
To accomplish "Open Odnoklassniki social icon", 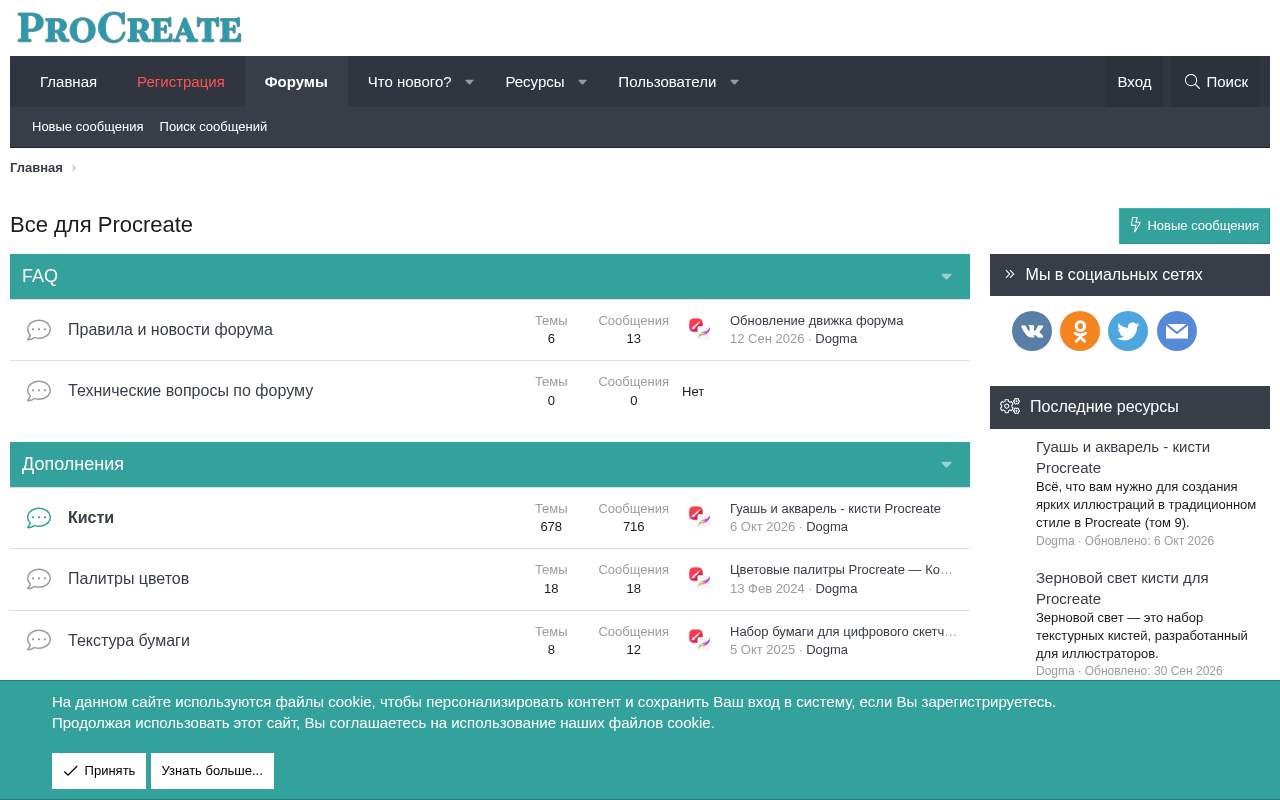I will click(1080, 331).
